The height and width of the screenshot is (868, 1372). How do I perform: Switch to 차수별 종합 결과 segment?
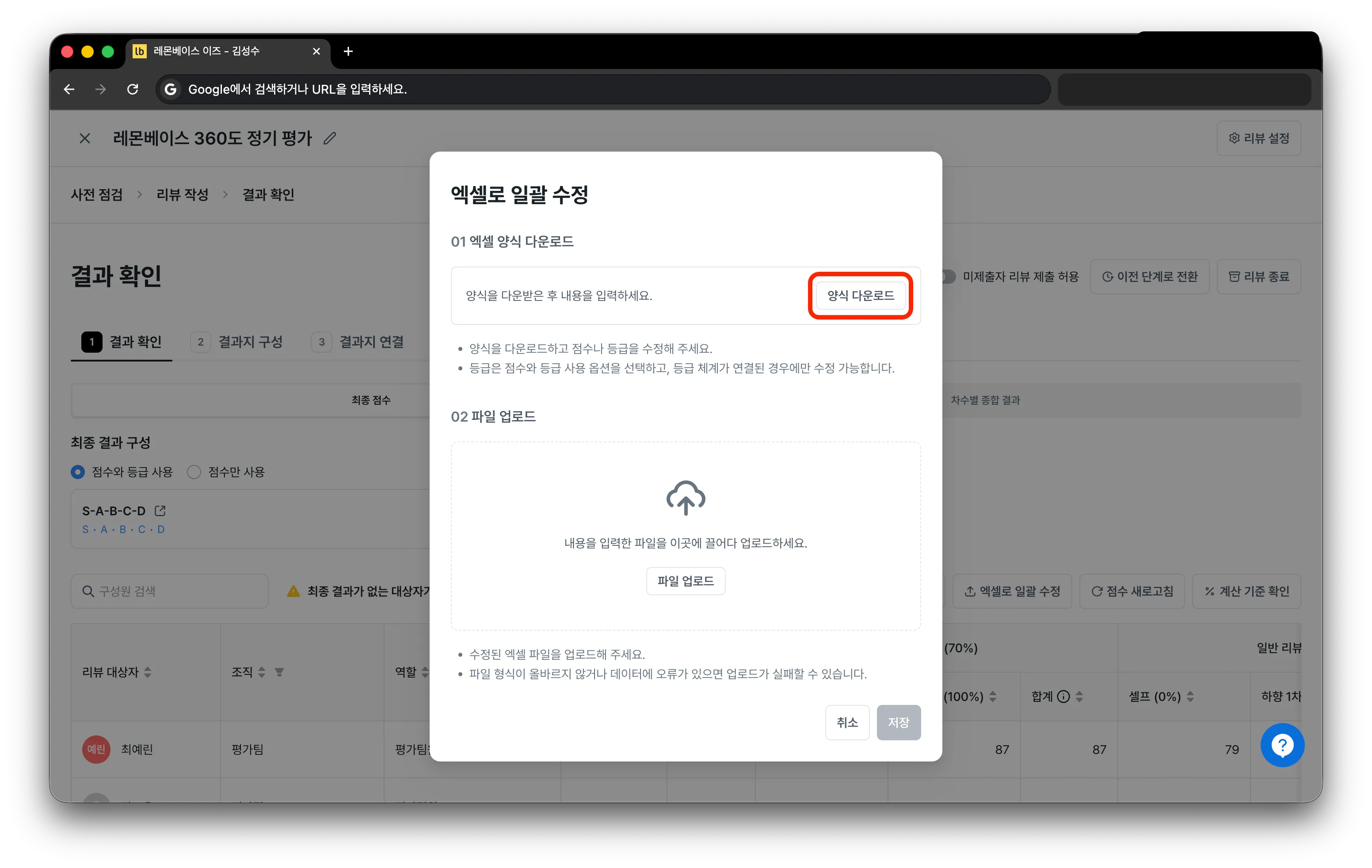click(x=985, y=400)
